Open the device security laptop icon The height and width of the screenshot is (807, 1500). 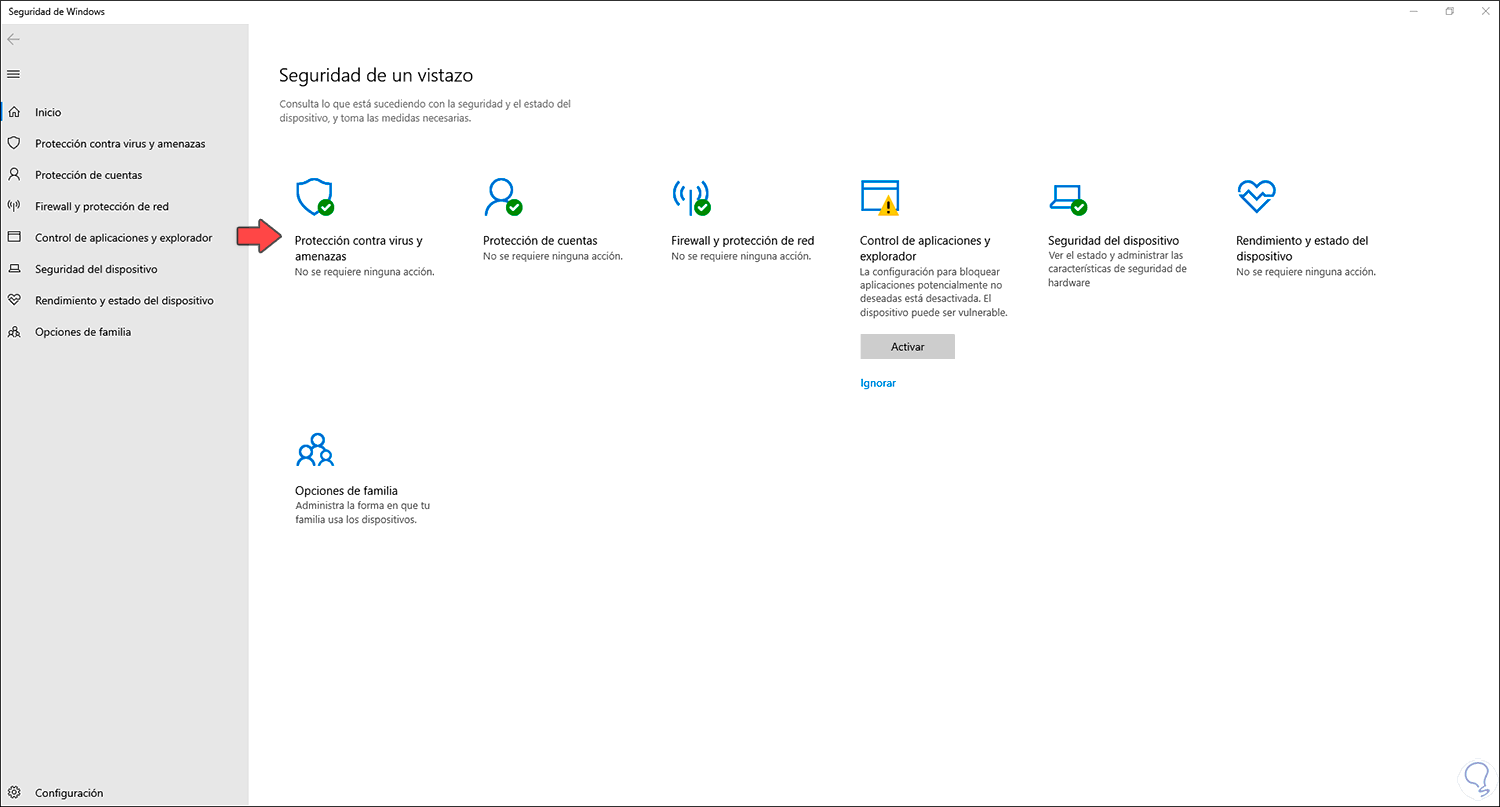(1067, 196)
